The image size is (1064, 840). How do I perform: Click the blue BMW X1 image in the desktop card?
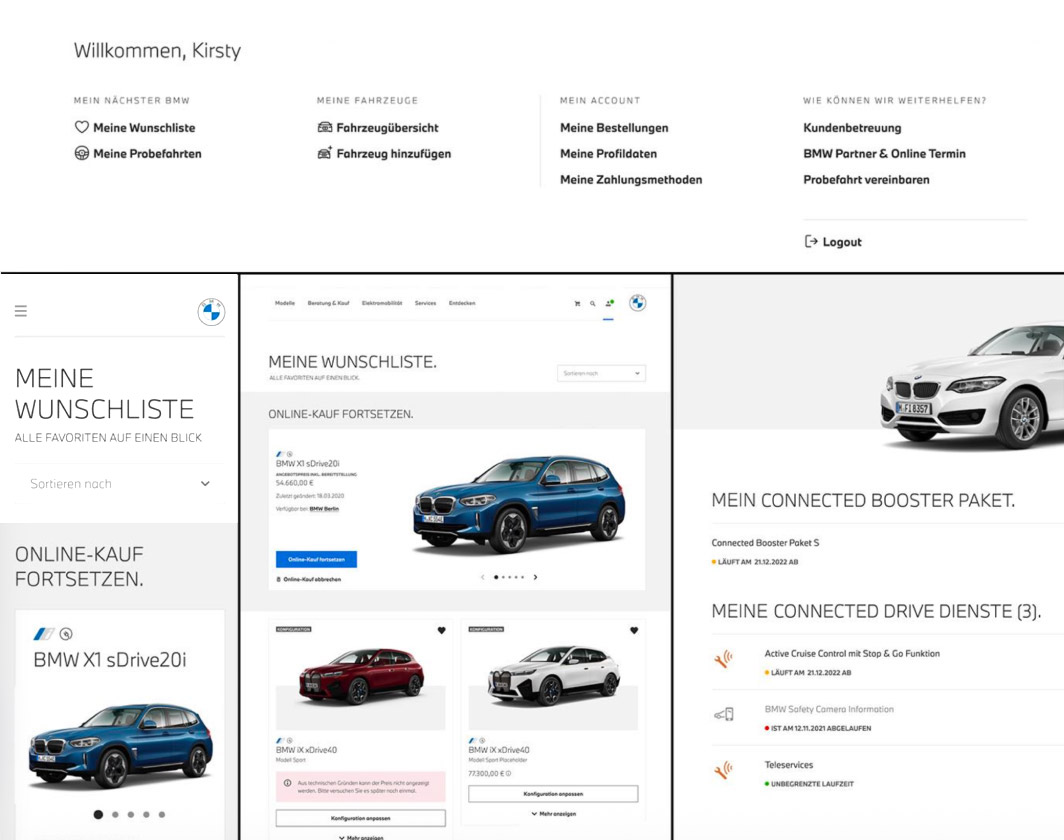tap(518, 503)
